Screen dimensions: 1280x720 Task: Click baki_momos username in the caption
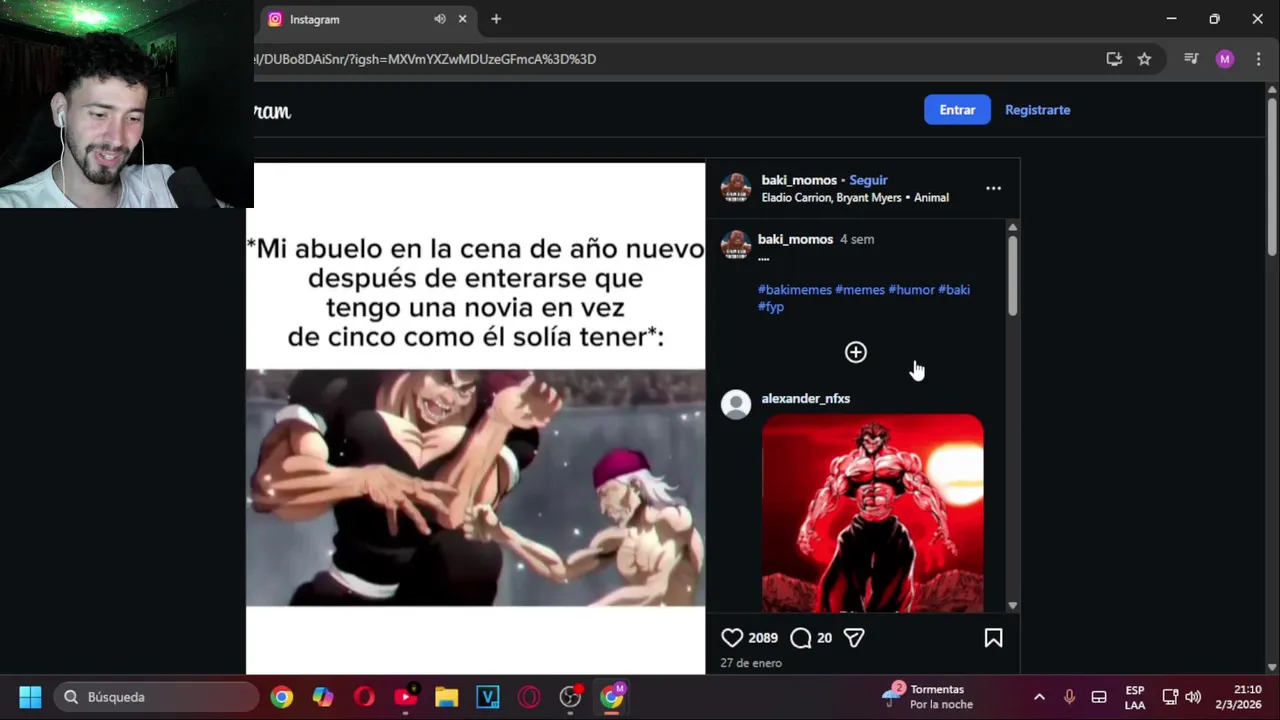point(795,239)
